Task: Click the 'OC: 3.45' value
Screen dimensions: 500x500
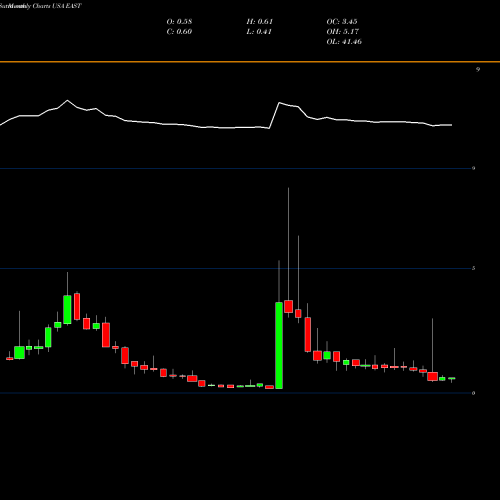Action: coord(342,22)
